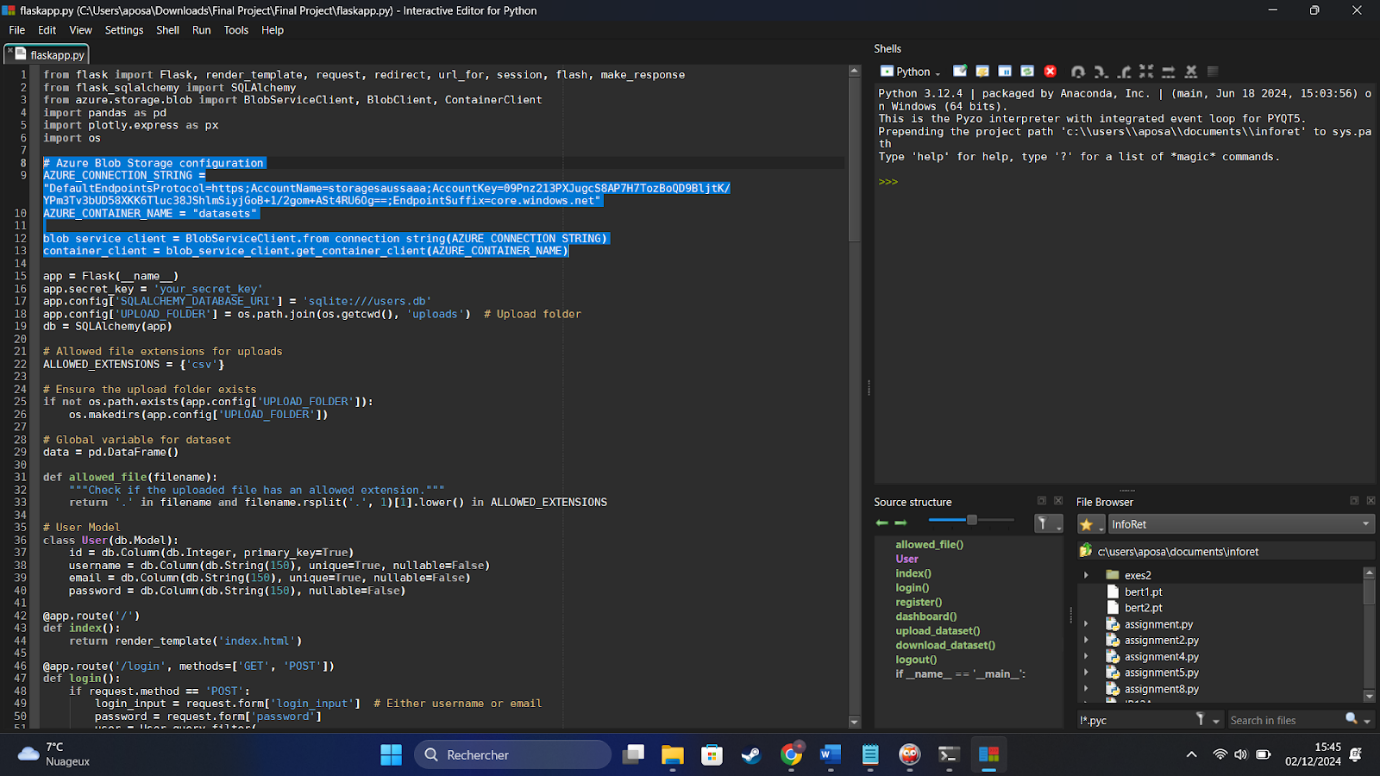Open Steam from the taskbar
1380x776 pixels.
751,755
